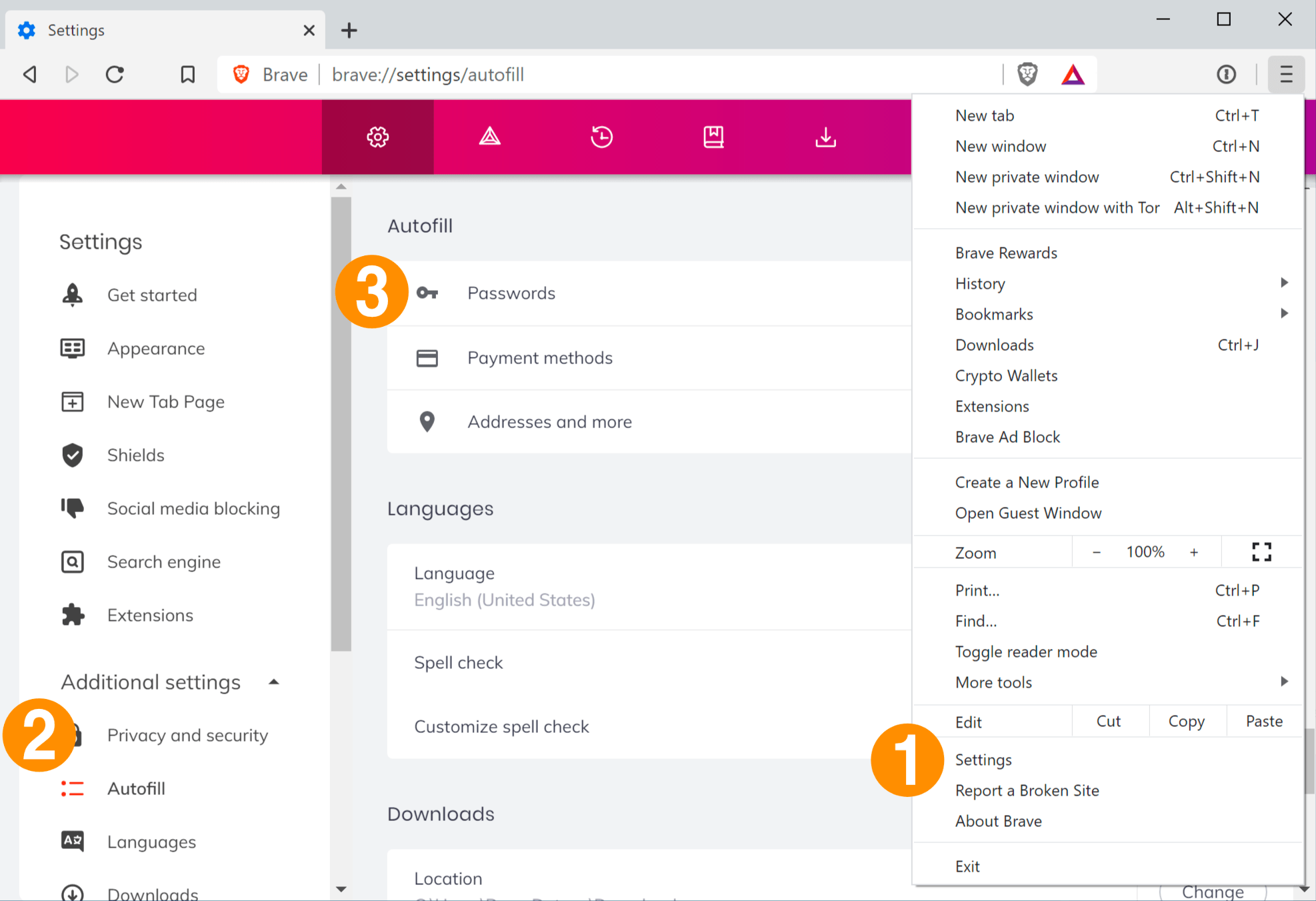
Task: Click the Brave Shields icon in toolbar
Action: pyautogui.click(x=1030, y=74)
